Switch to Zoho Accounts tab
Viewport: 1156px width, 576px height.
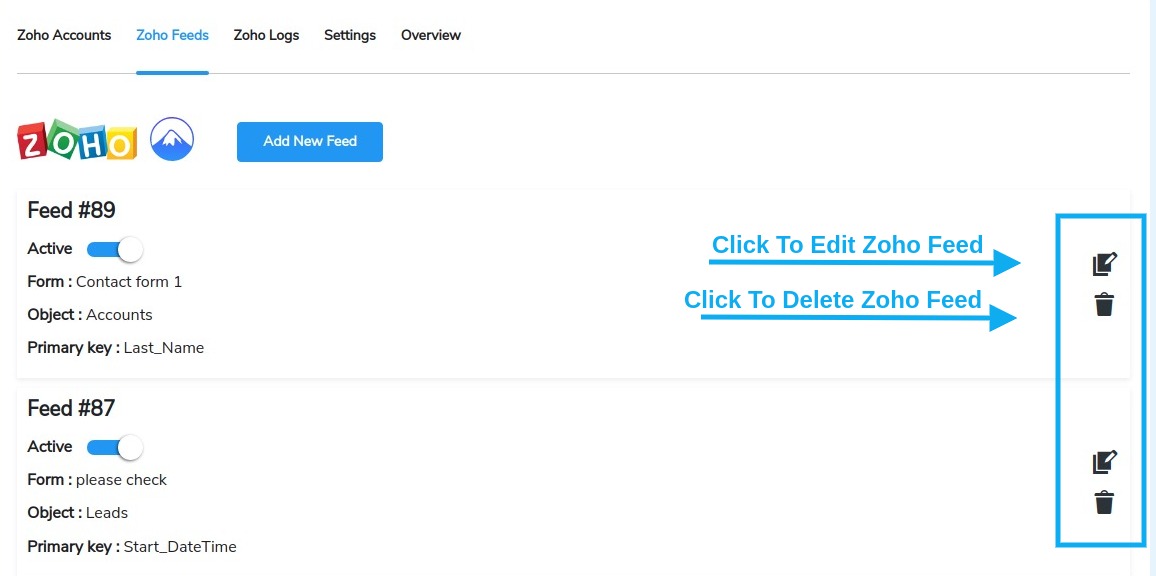(x=64, y=35)
